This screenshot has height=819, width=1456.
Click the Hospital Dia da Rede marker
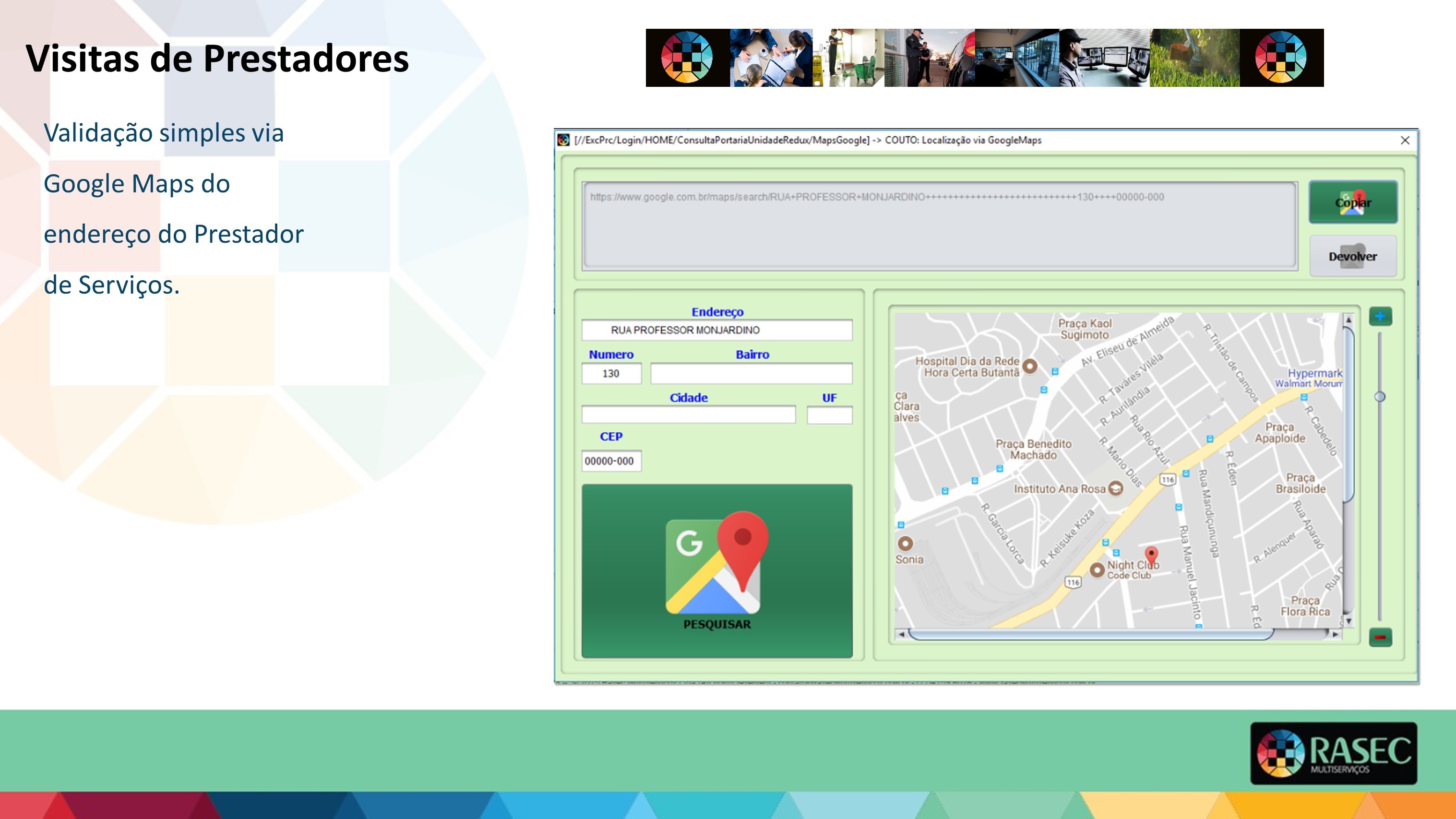(1030, 366)
